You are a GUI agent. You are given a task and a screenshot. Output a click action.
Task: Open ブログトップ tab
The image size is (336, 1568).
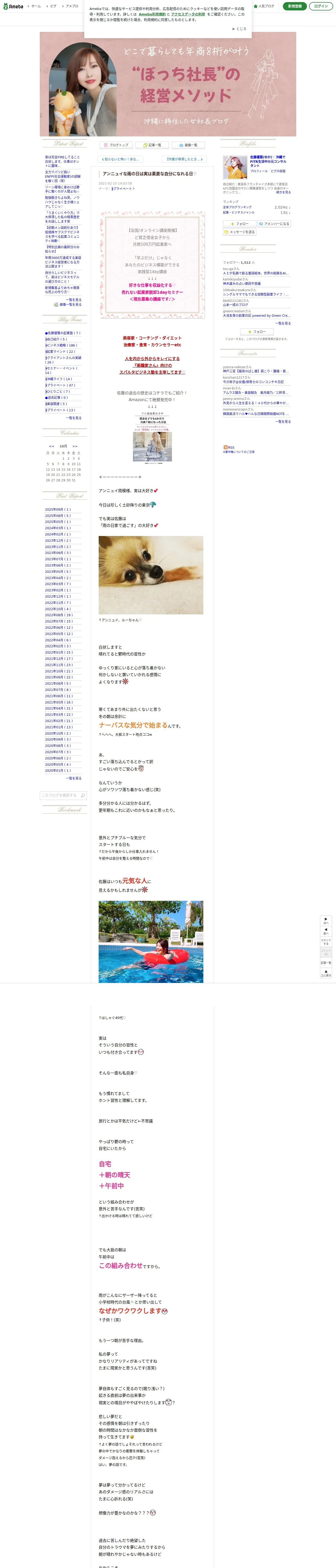coord(116,146)
